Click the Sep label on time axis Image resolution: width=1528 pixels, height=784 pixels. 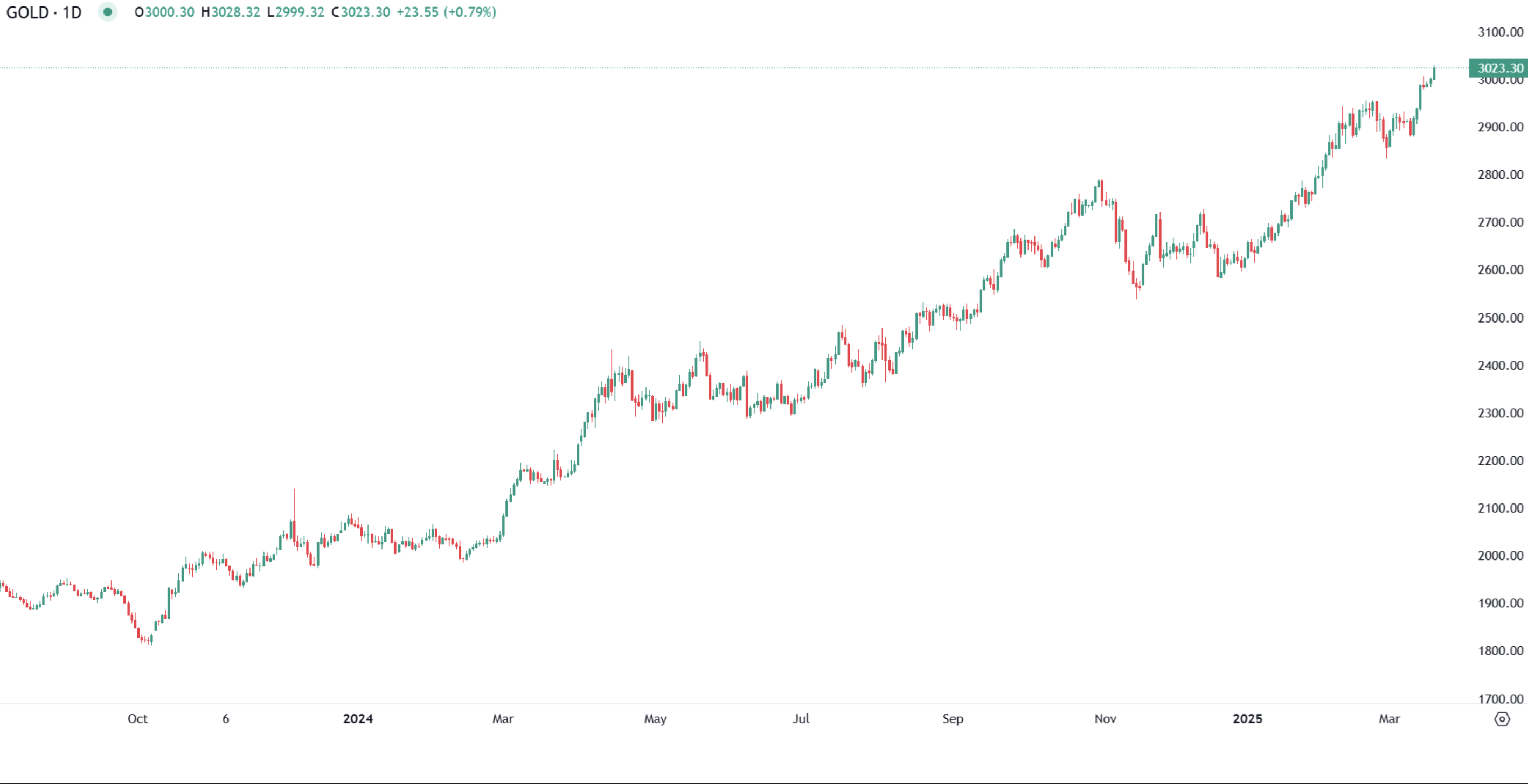pos(953,719)
